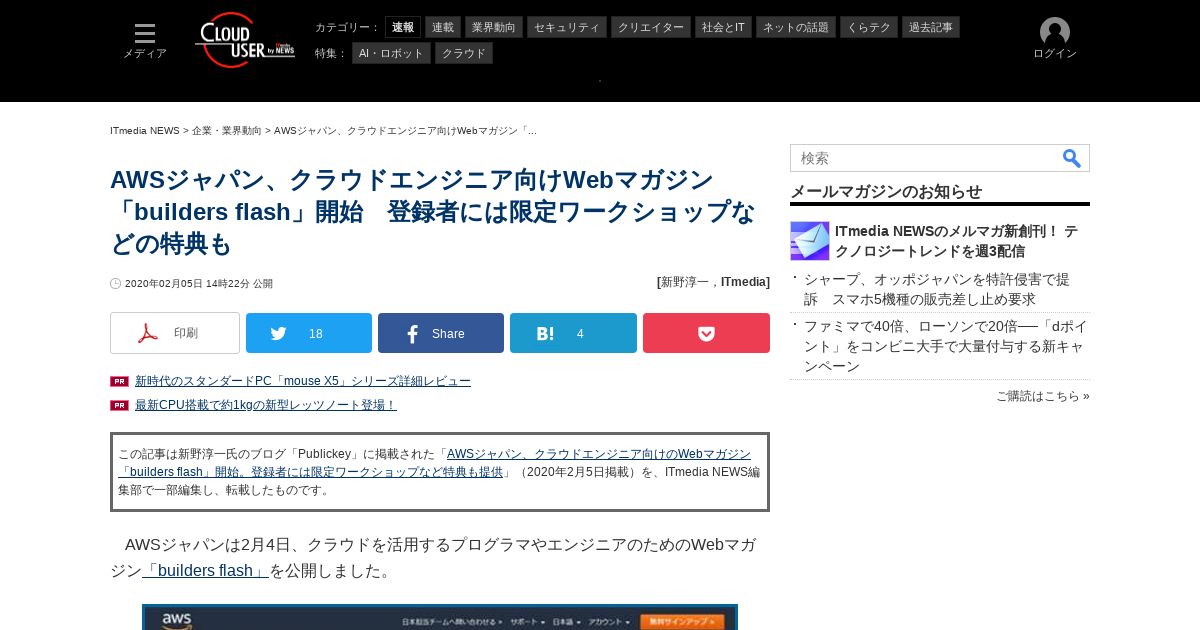Open the ネットの話題 category
Image resolution: width=1200 pixels, height=630 pixels.
(x=796, y=27)
